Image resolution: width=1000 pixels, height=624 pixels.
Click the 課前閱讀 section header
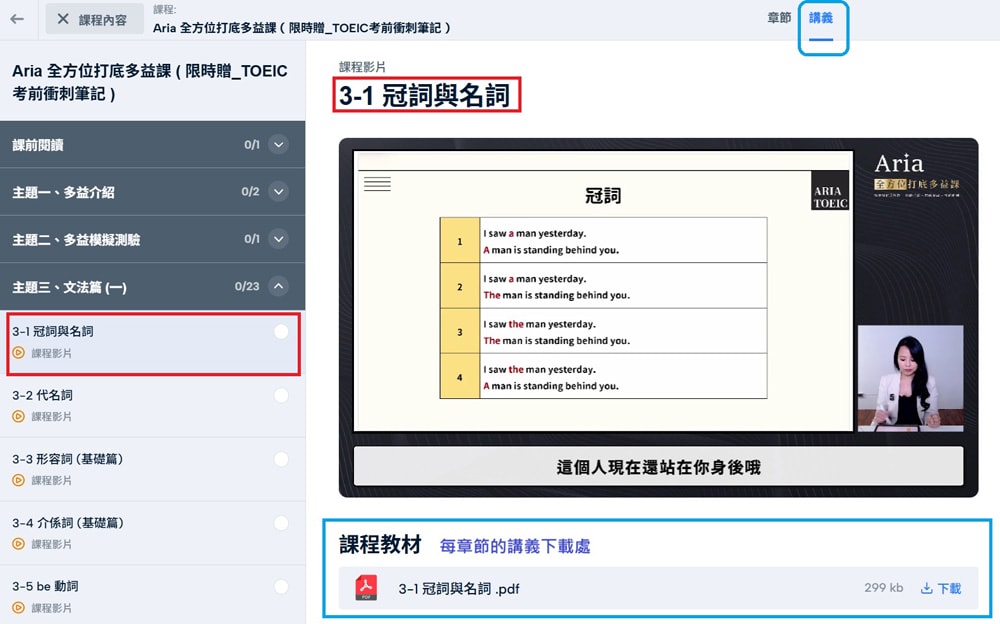pyautogui.click(x=152, y=145)
